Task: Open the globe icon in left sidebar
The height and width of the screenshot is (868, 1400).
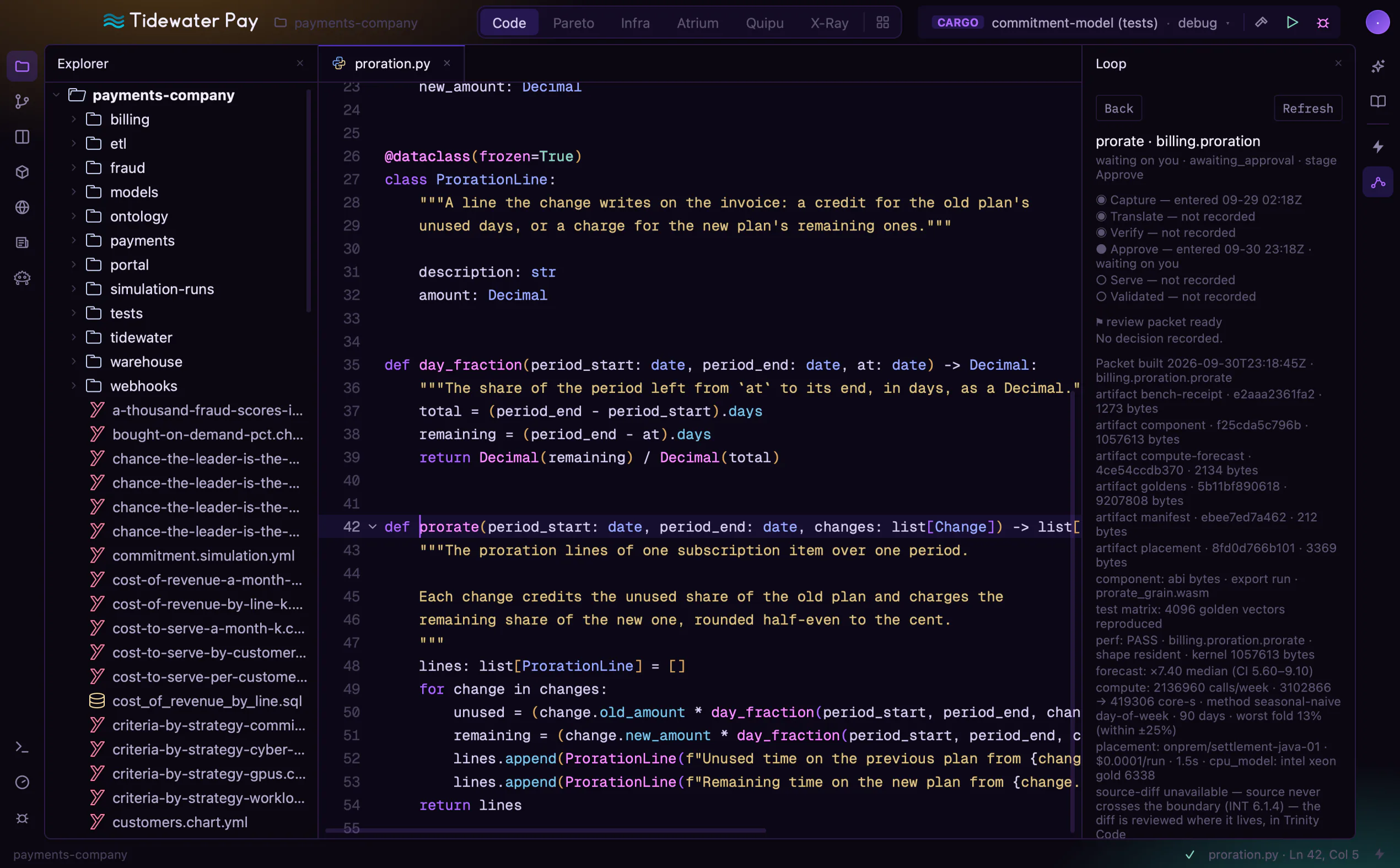Action: coord(22,207)
